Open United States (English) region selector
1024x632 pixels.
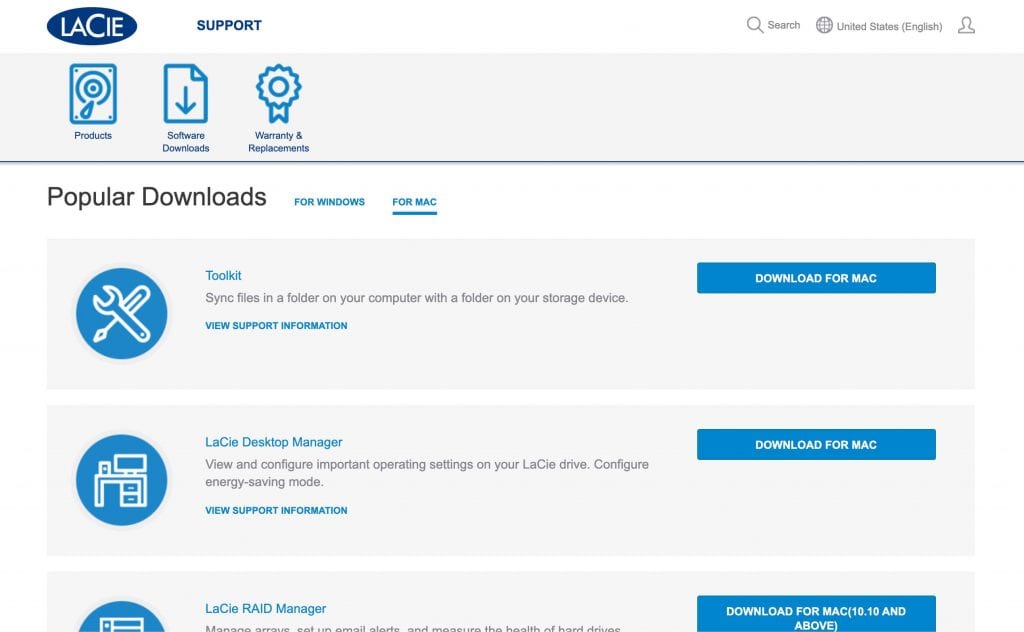(889, 26)
